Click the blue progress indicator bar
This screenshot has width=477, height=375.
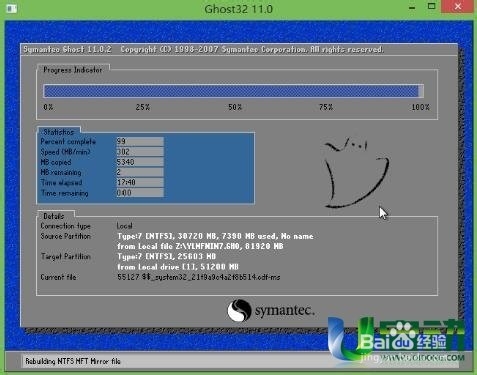point(233,91)
